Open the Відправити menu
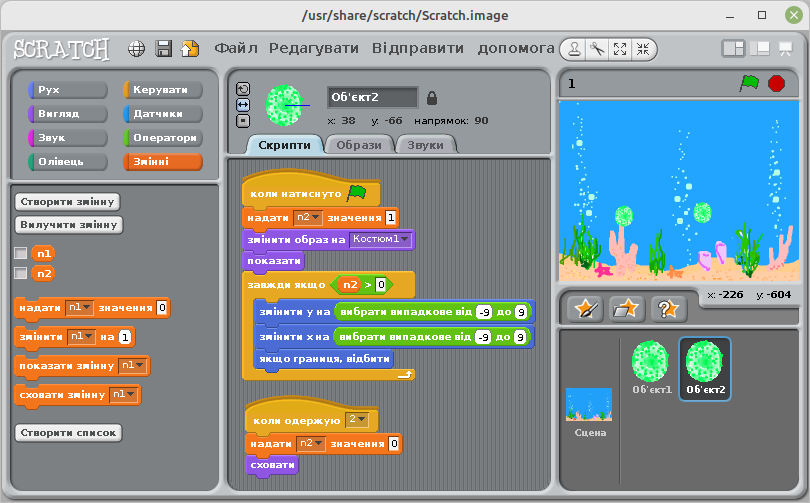The width and height of the screenshot is (810, 503). click(x=417, y=48)
